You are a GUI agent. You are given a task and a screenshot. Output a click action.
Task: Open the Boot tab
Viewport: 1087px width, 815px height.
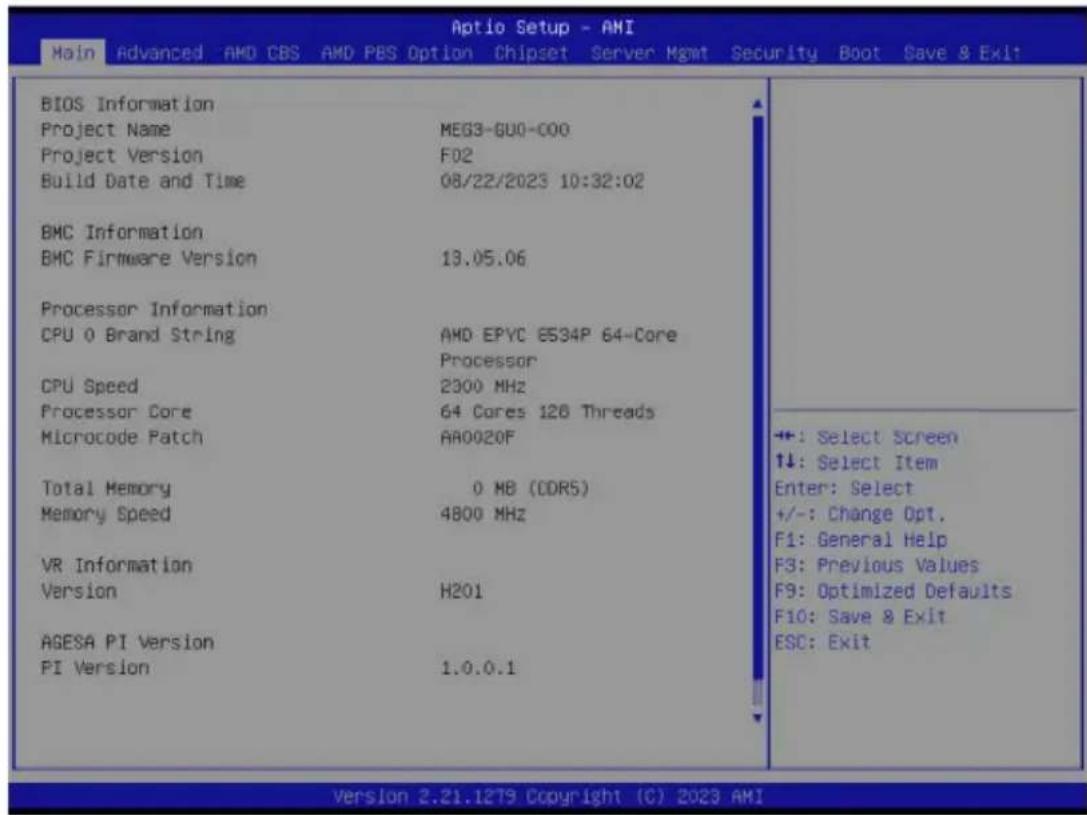pos(860,53)
